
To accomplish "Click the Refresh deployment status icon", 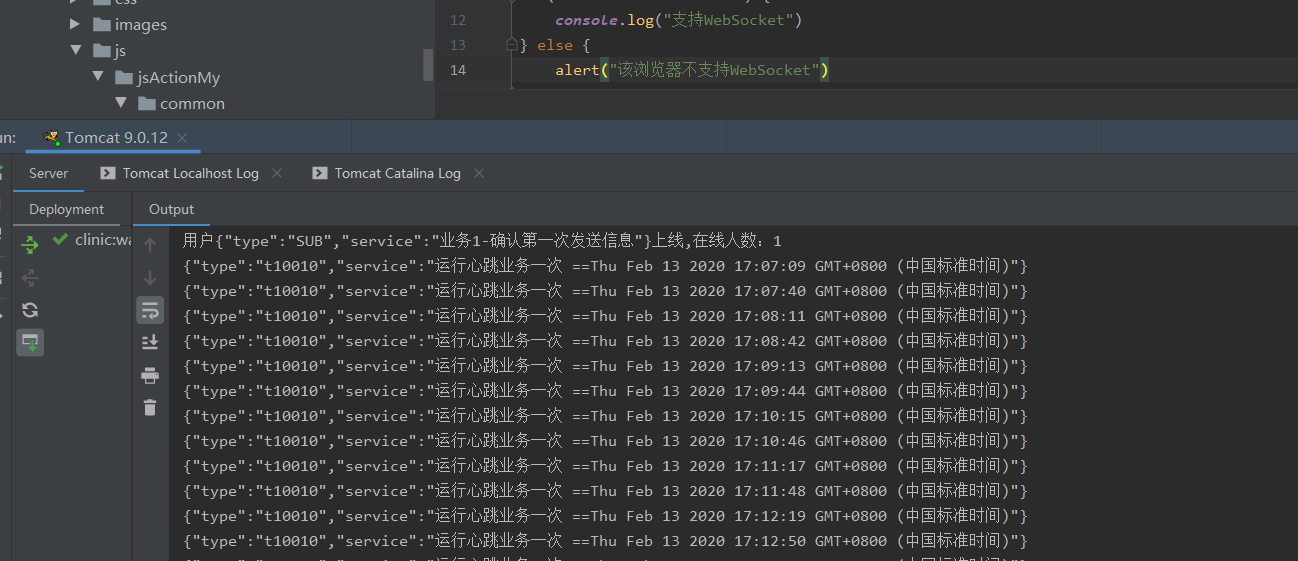I will 30,310.
